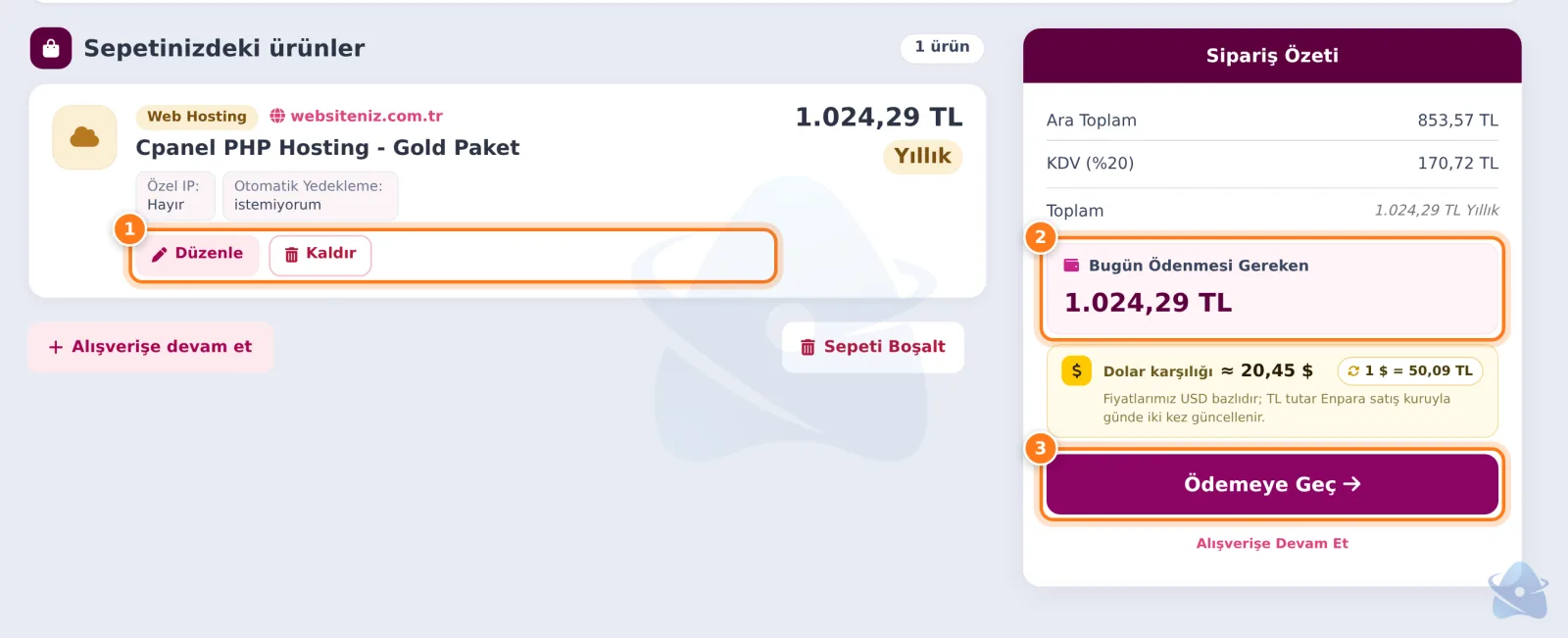
Task: Click the Web Hosting category tag
Action: pyautogui.click(x=197, y=117)
